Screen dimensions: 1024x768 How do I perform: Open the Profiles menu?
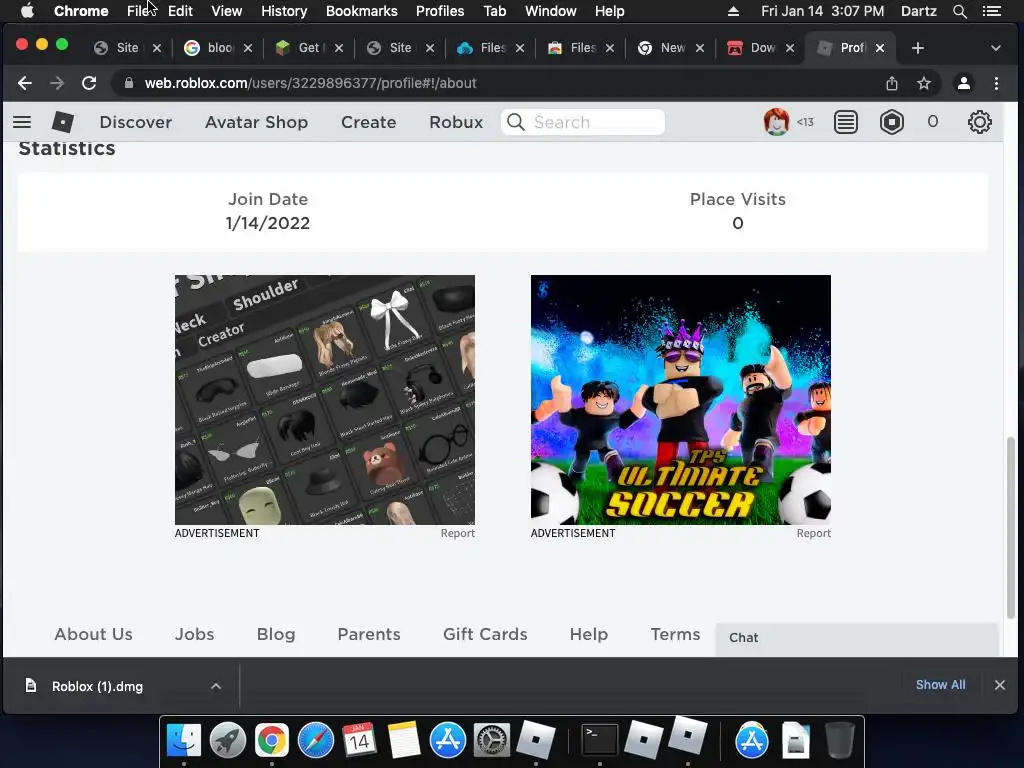pos(440,11)
